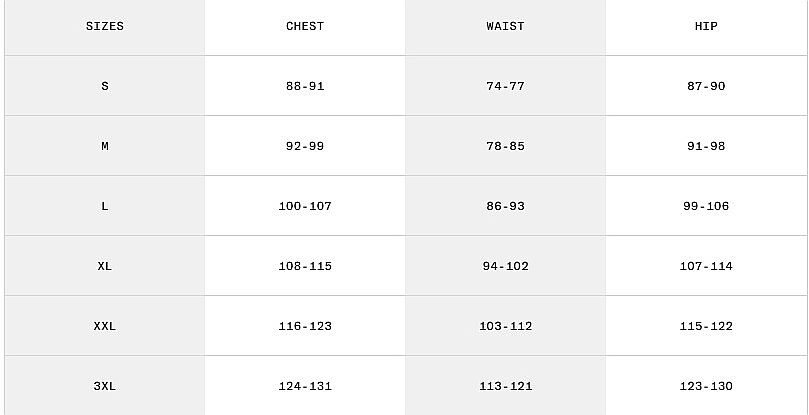
Task: Click the 88-91 chest measurement cell
Action: click(305, 86)
